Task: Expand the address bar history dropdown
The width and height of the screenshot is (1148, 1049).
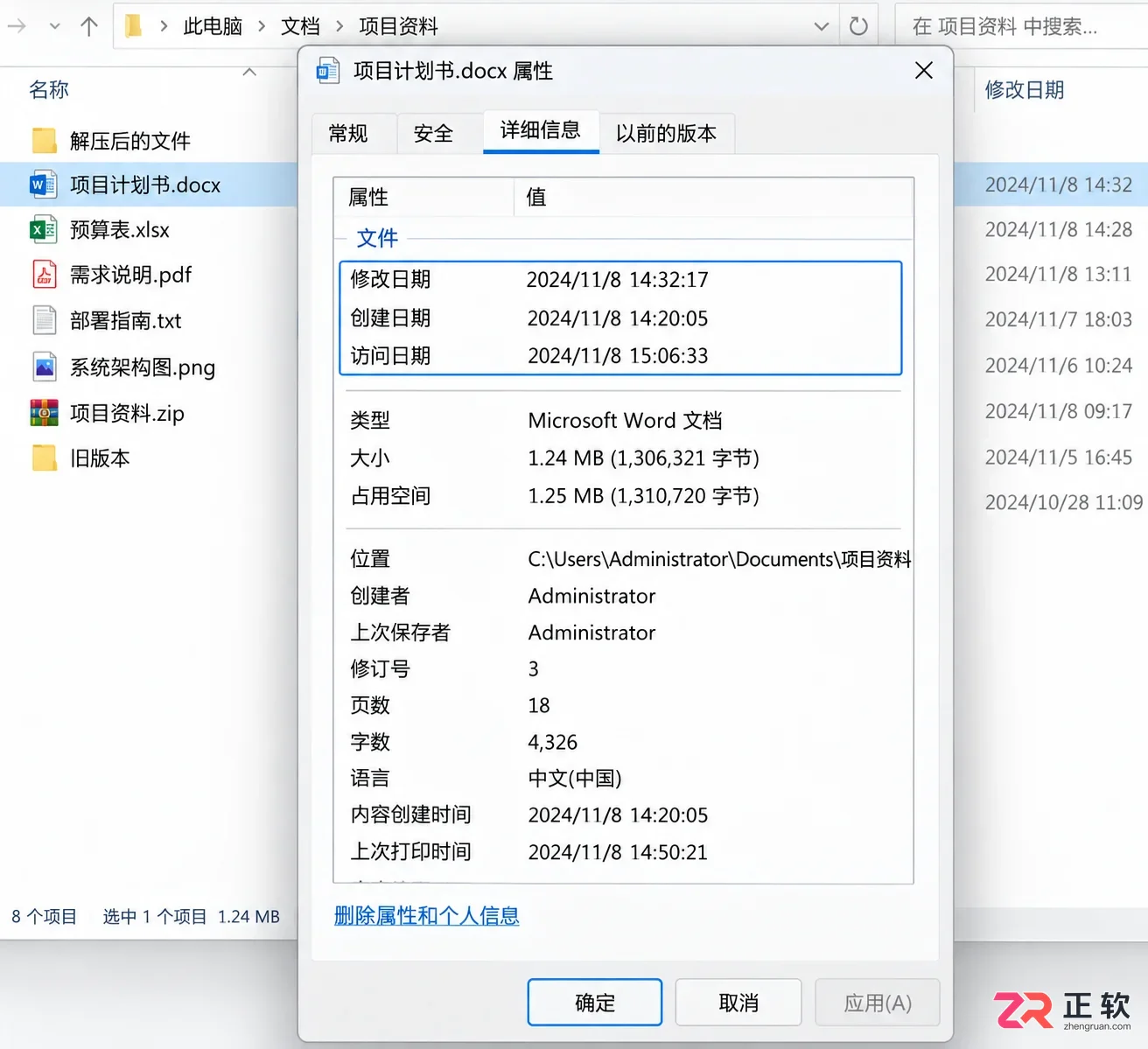Action: pyautogui.click(x=822, y=26)
